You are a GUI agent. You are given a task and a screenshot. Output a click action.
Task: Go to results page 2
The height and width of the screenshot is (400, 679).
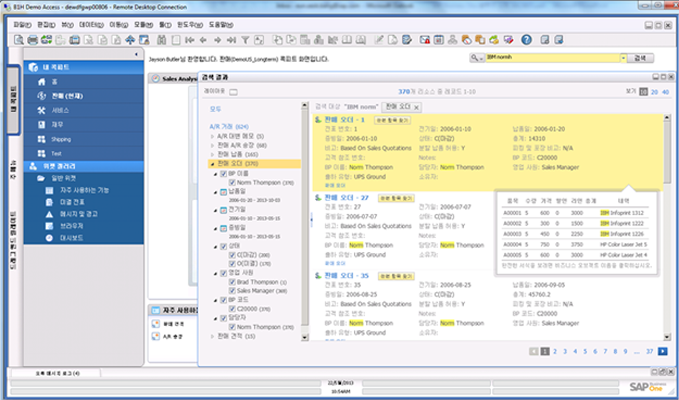click(x=555, y=352)
